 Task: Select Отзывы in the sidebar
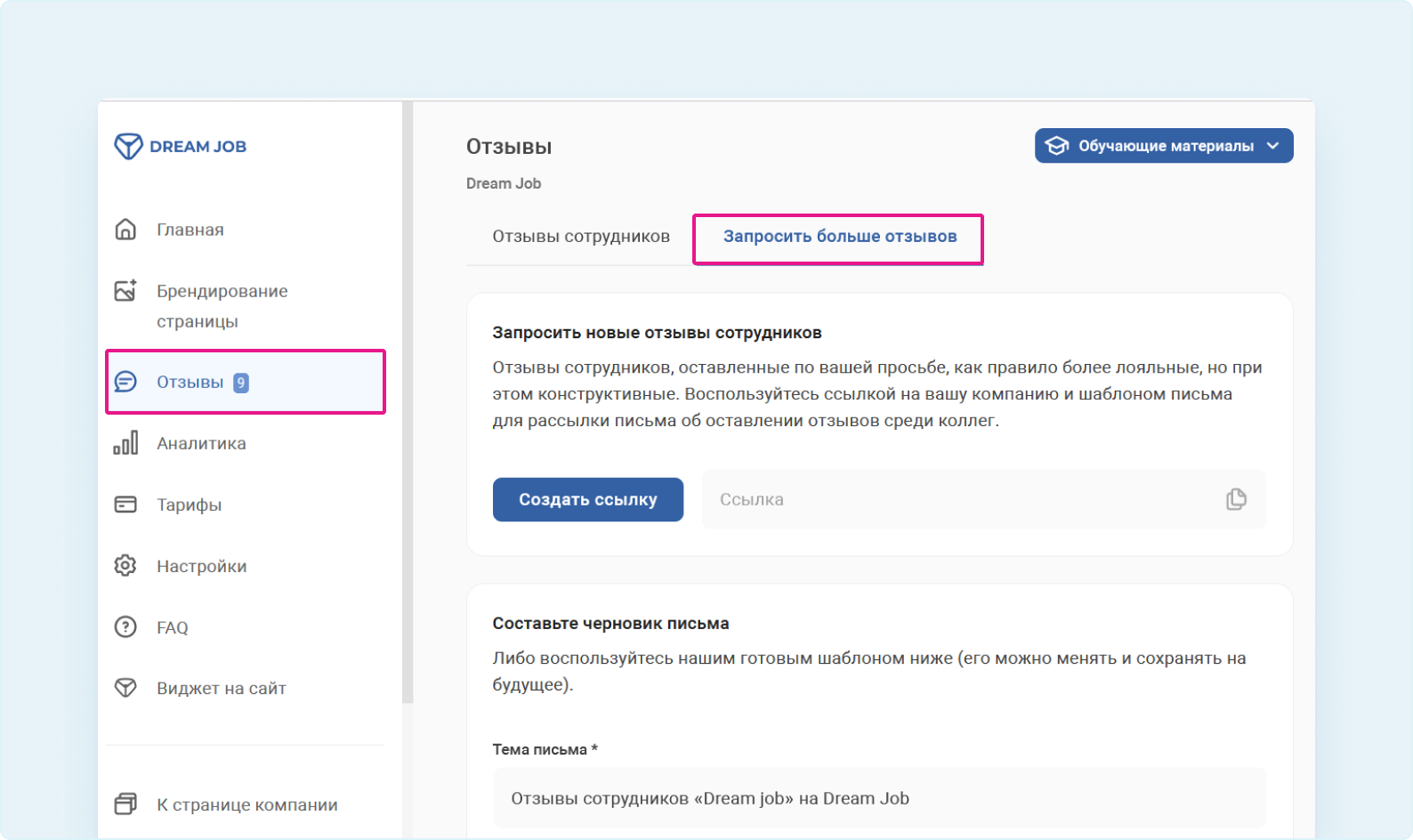pyautogui.click(x=246, y=382)
